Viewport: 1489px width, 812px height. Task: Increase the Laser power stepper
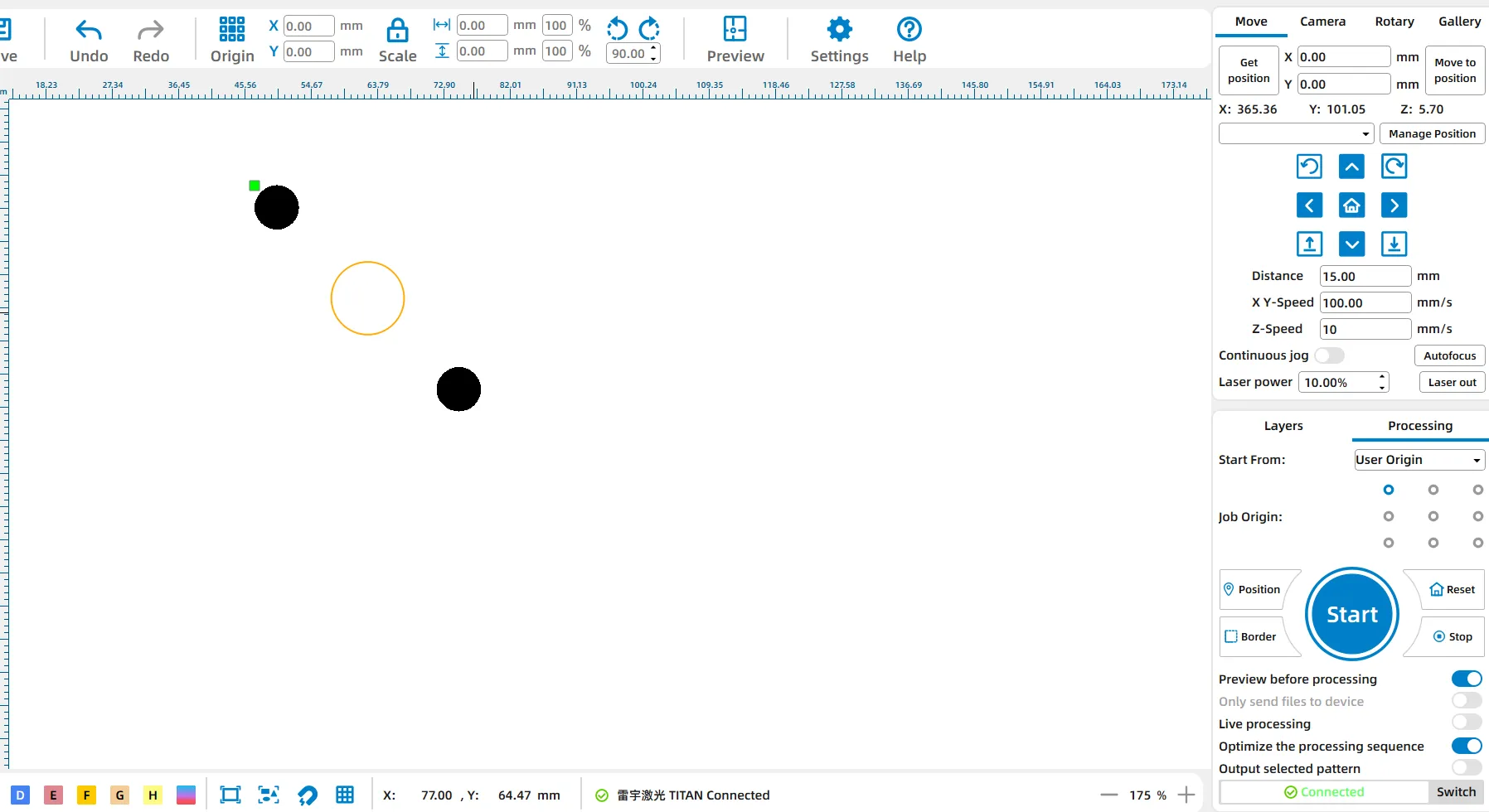click(1382, 377)
